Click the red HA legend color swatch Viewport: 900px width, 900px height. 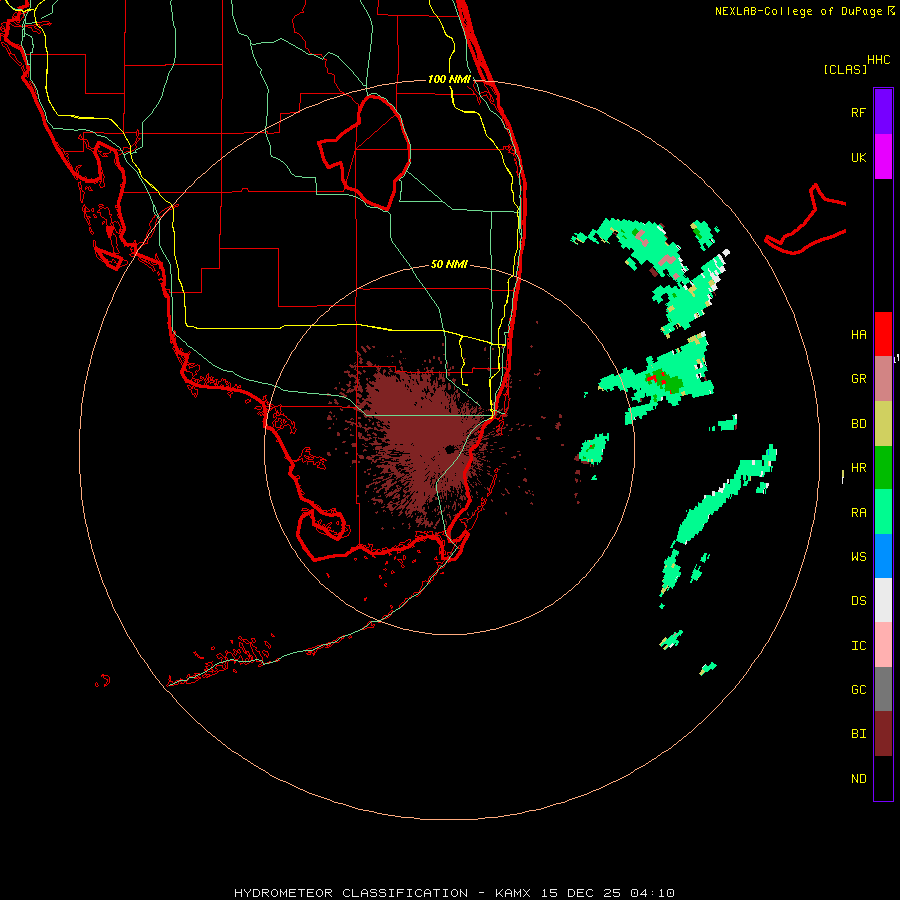(x=883, y=334)
